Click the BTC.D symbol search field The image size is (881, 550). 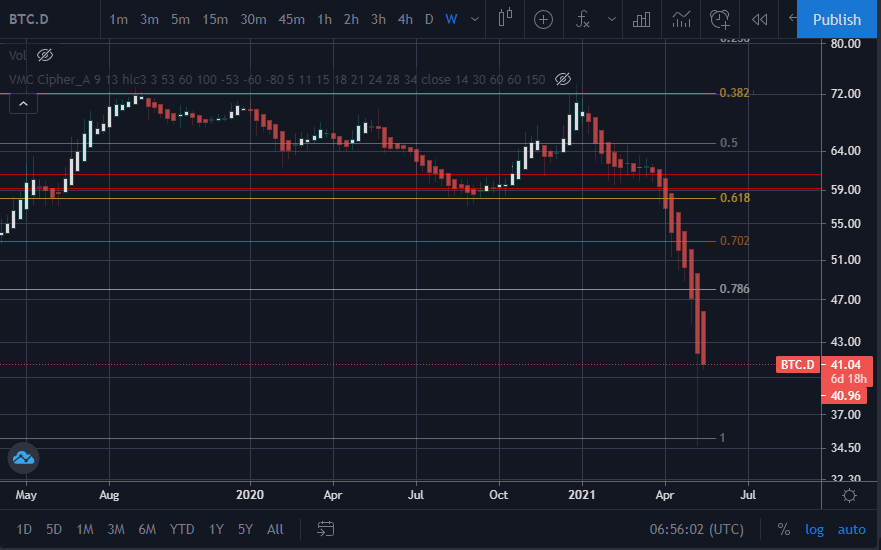29,19
